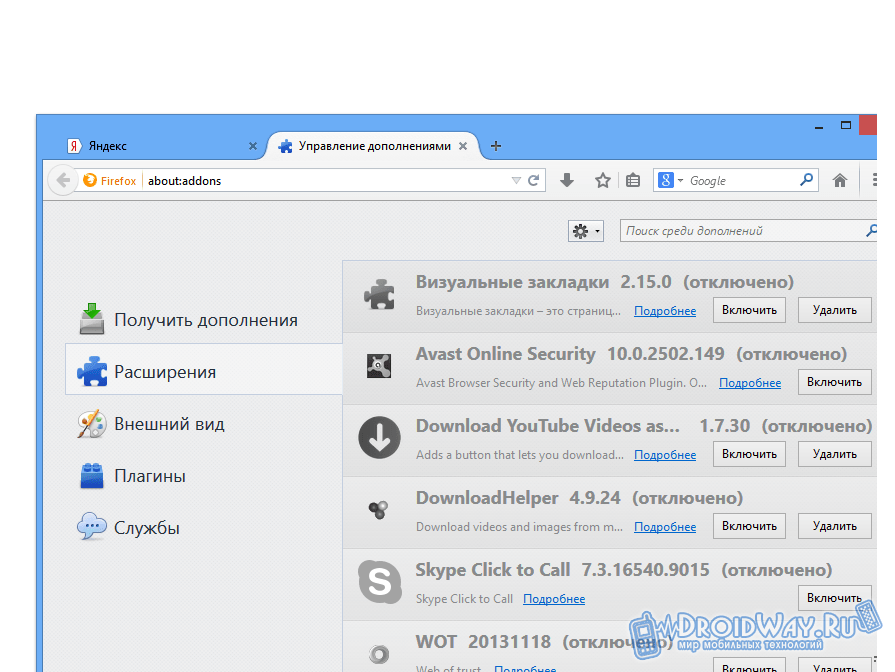
Task: Click the Download YouTube Videos arrow icon
Action: point(379,437)
